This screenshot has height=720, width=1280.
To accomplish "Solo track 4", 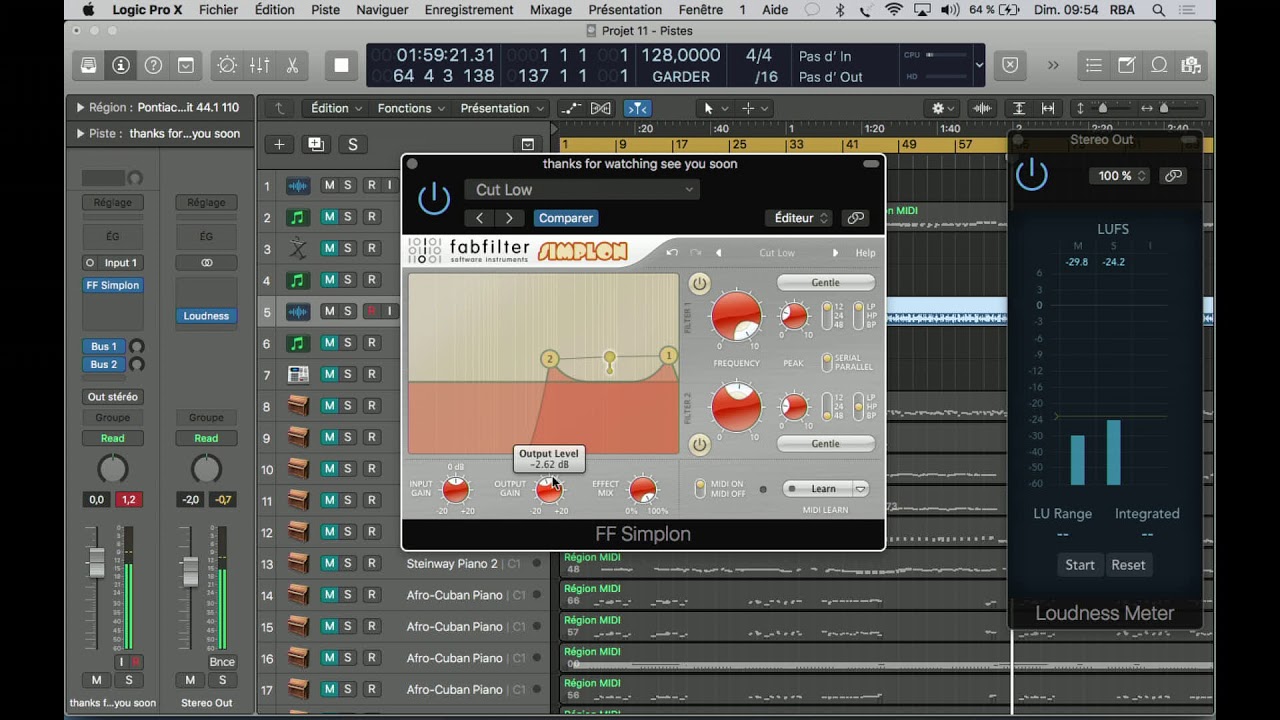I will [348, 280].
